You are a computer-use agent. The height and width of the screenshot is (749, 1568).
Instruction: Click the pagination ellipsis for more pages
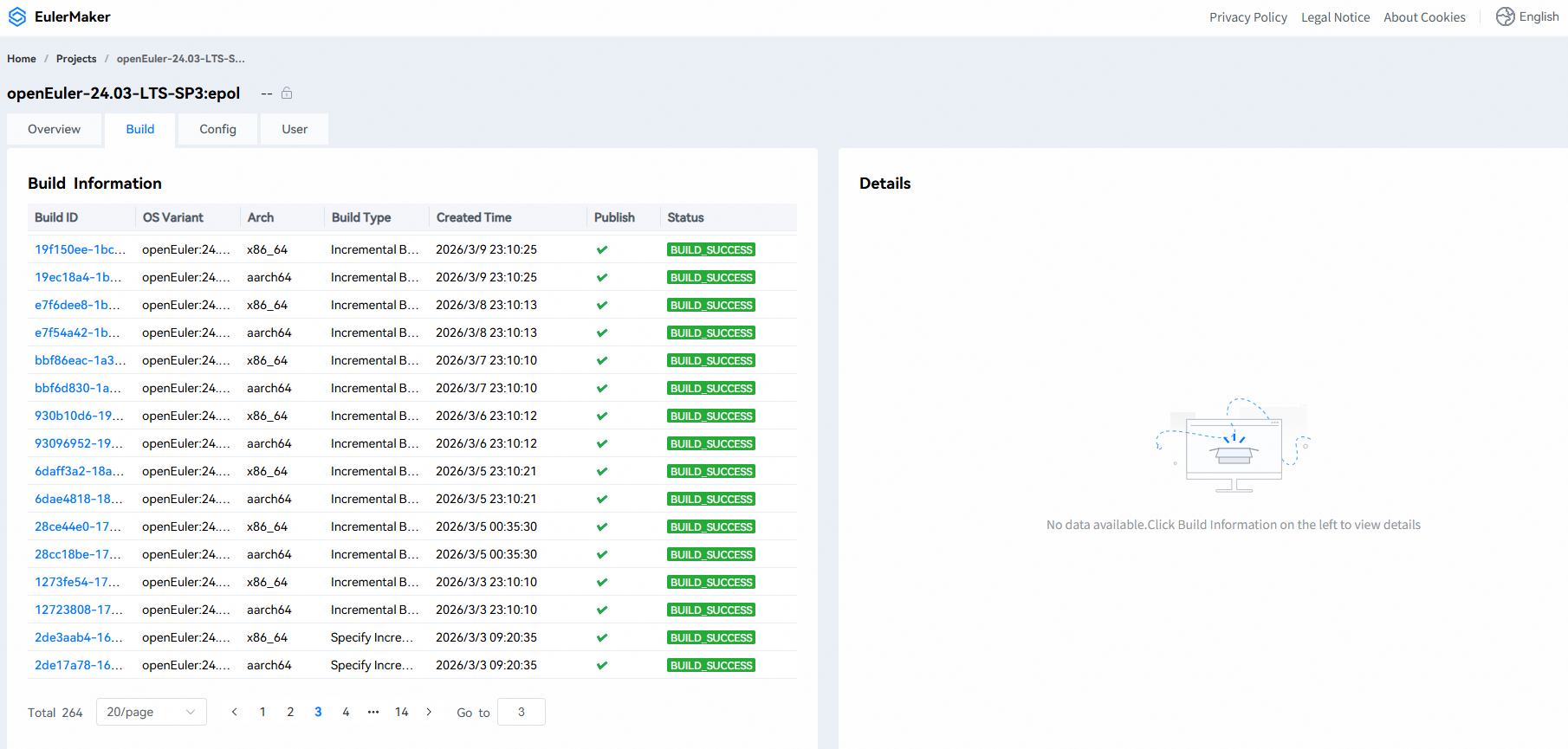373,712
